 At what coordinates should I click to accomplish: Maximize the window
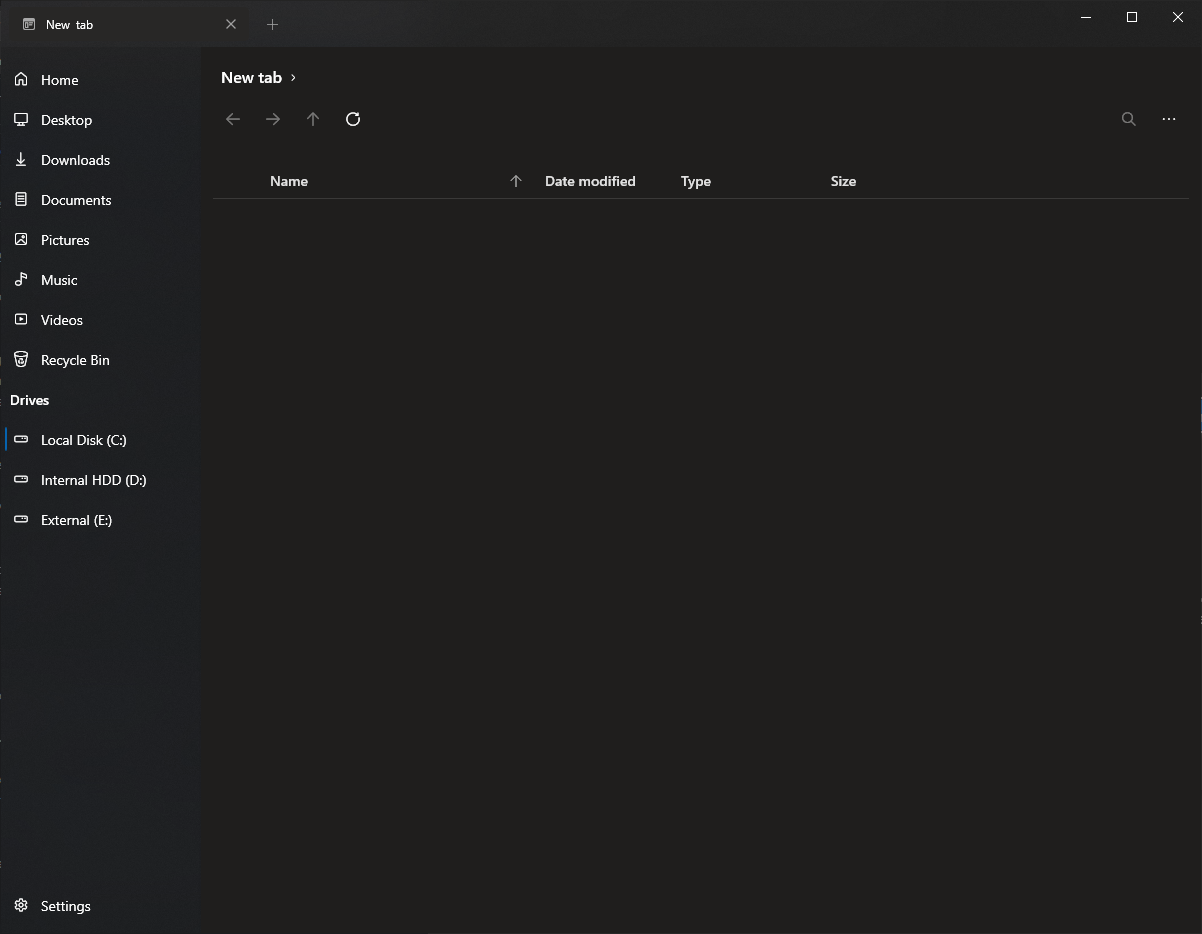1132,17
